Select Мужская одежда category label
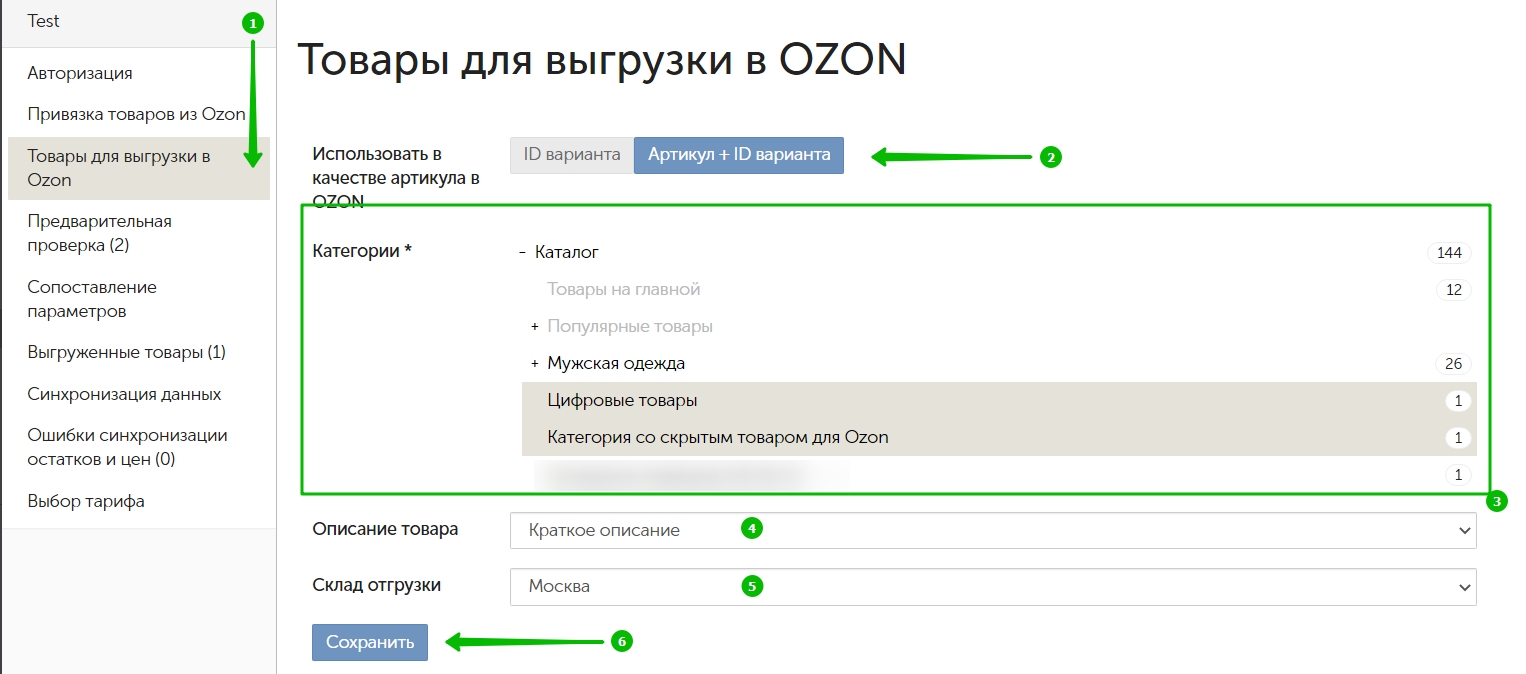The width and height of the screenshot is (1526, 674). pyautogui.click(x=616, y=364)
